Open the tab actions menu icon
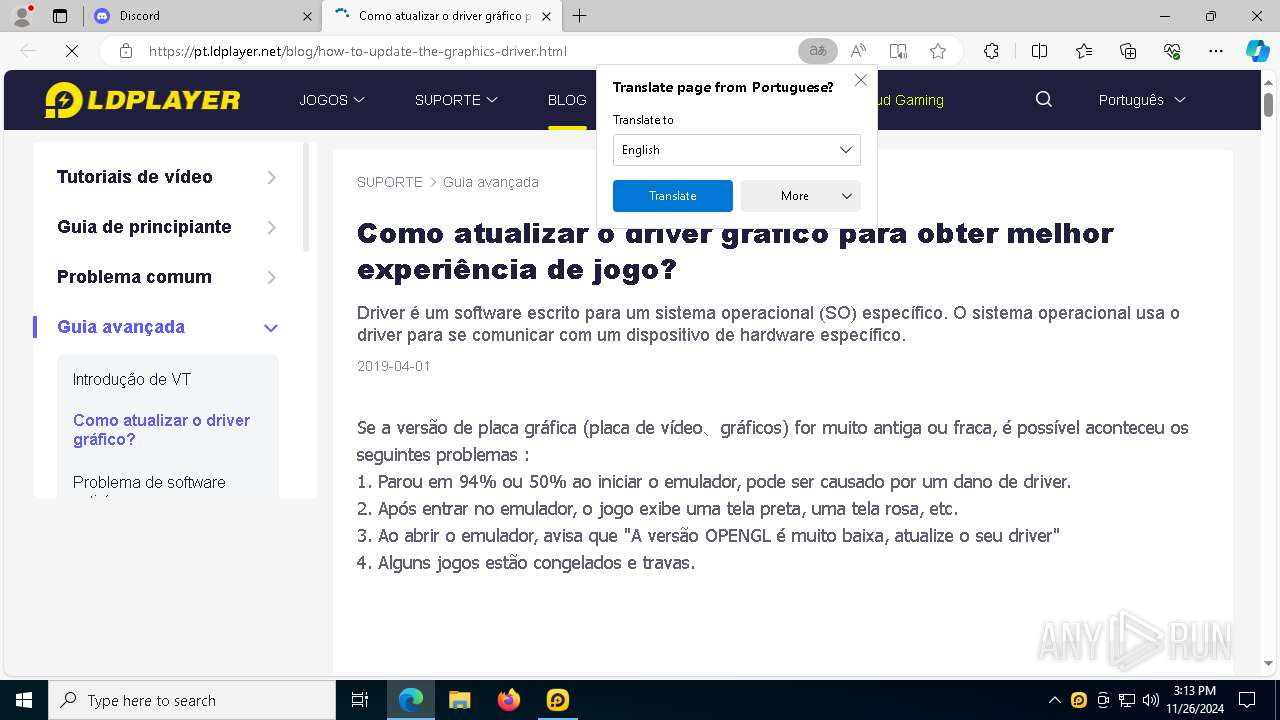The image size is (1280, 720). coord(60,16)
